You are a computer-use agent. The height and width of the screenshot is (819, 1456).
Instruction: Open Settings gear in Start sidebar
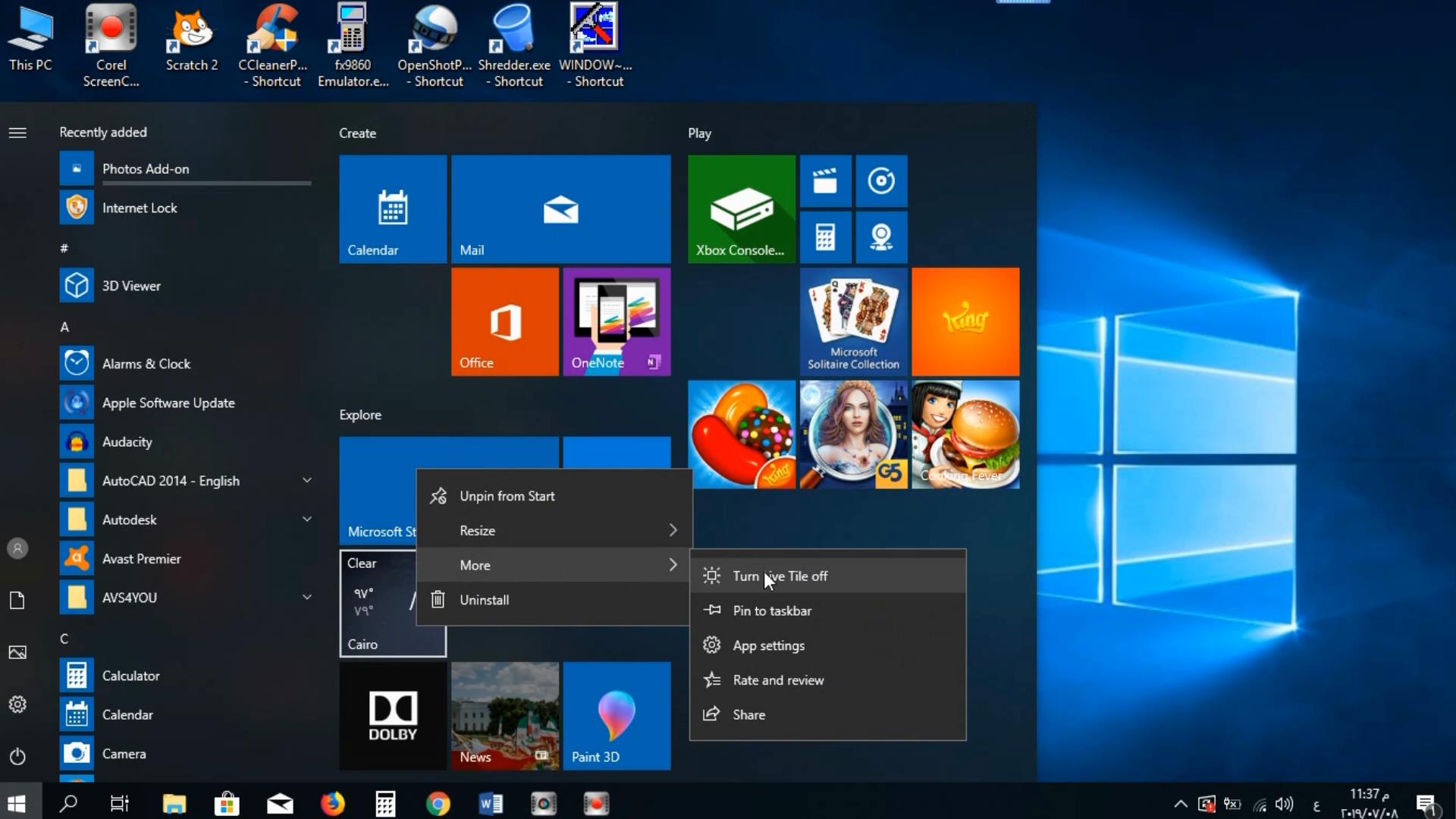17,704
